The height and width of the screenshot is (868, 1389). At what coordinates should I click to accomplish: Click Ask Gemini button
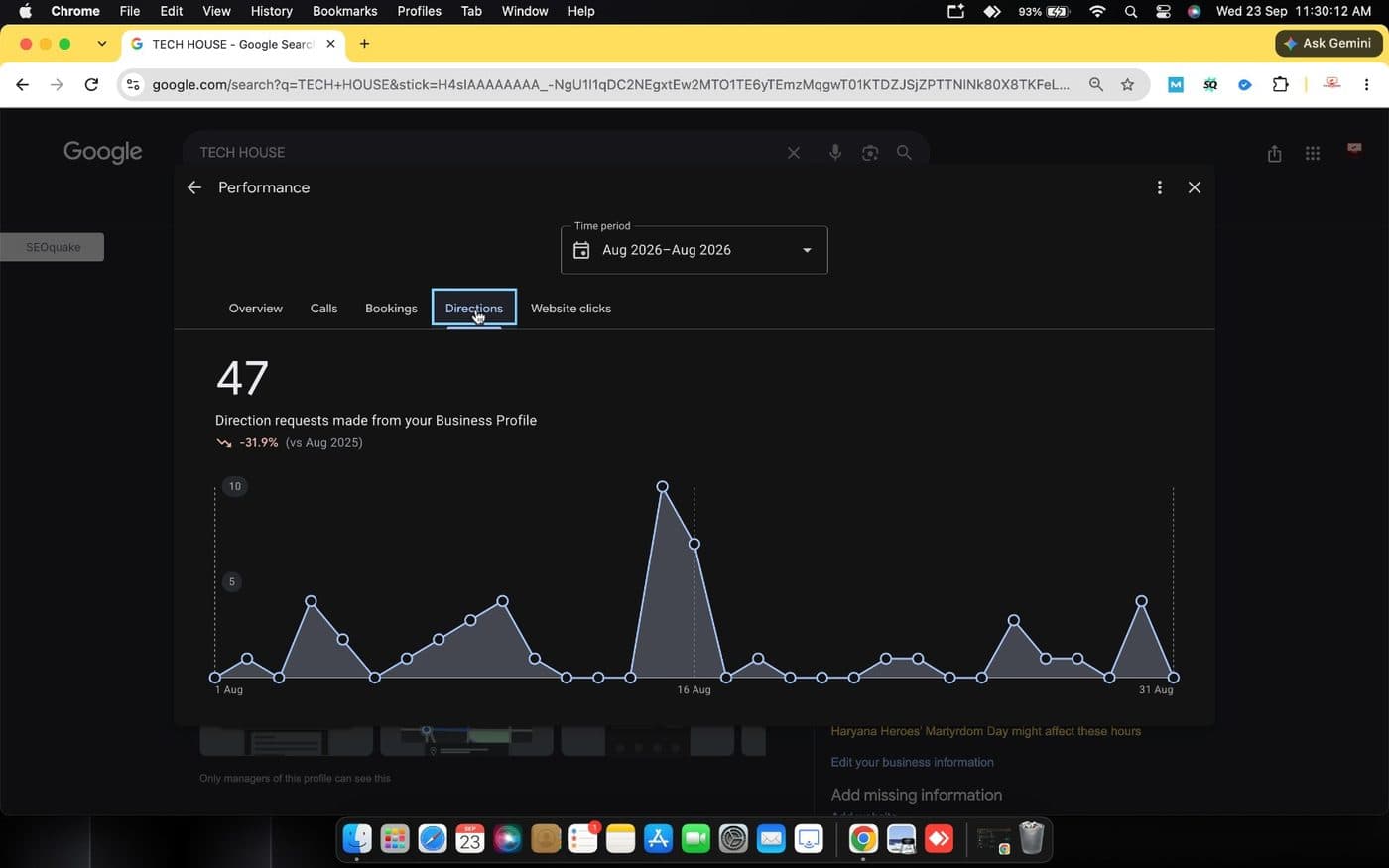point(1328,44)
